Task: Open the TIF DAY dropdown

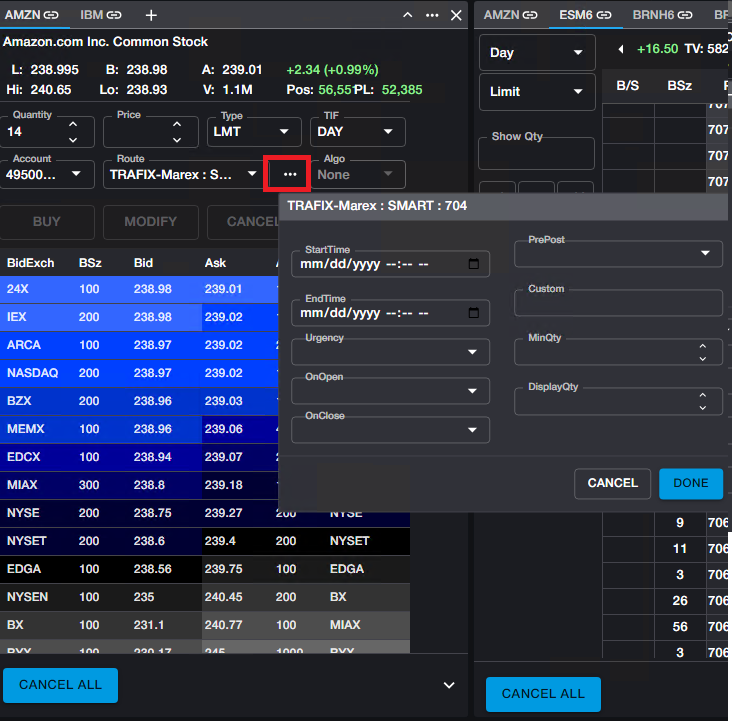Action: click(x=357, y=132)
